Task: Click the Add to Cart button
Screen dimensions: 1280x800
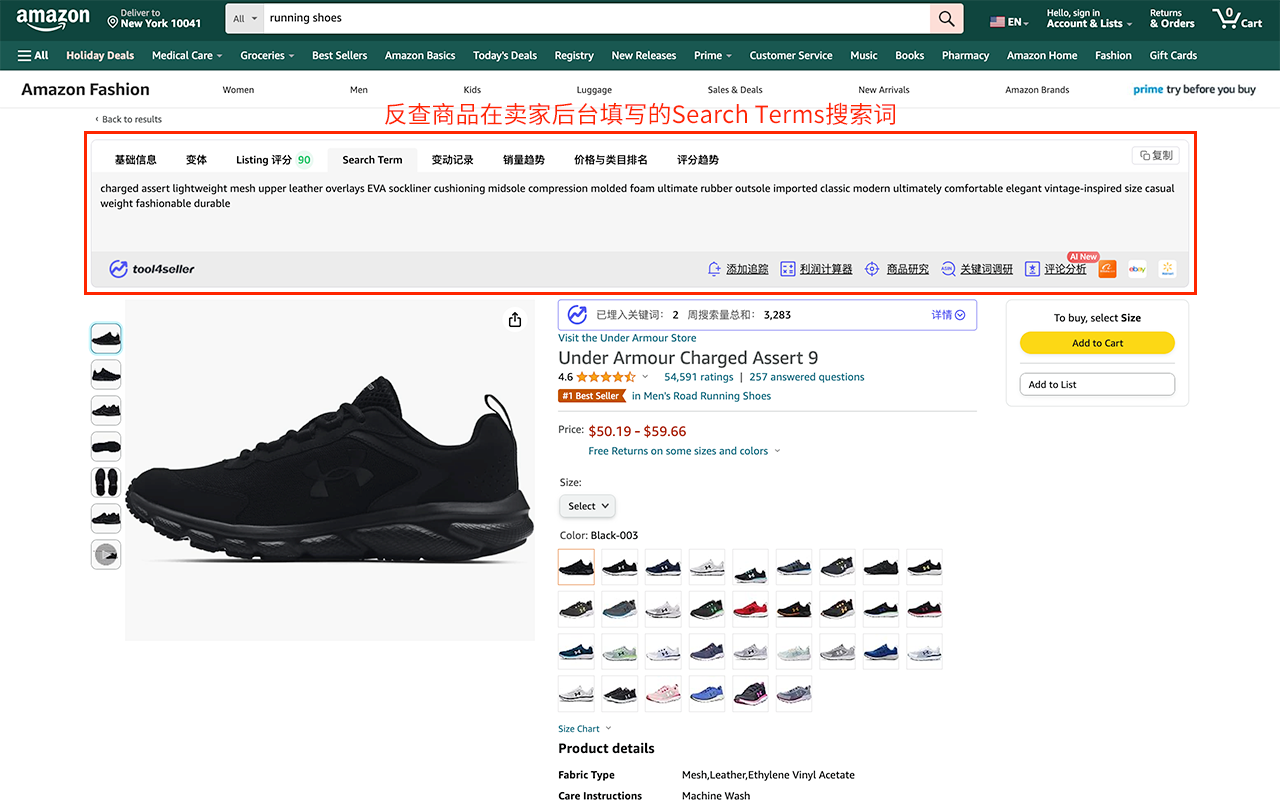Action: pos(1097,343)
